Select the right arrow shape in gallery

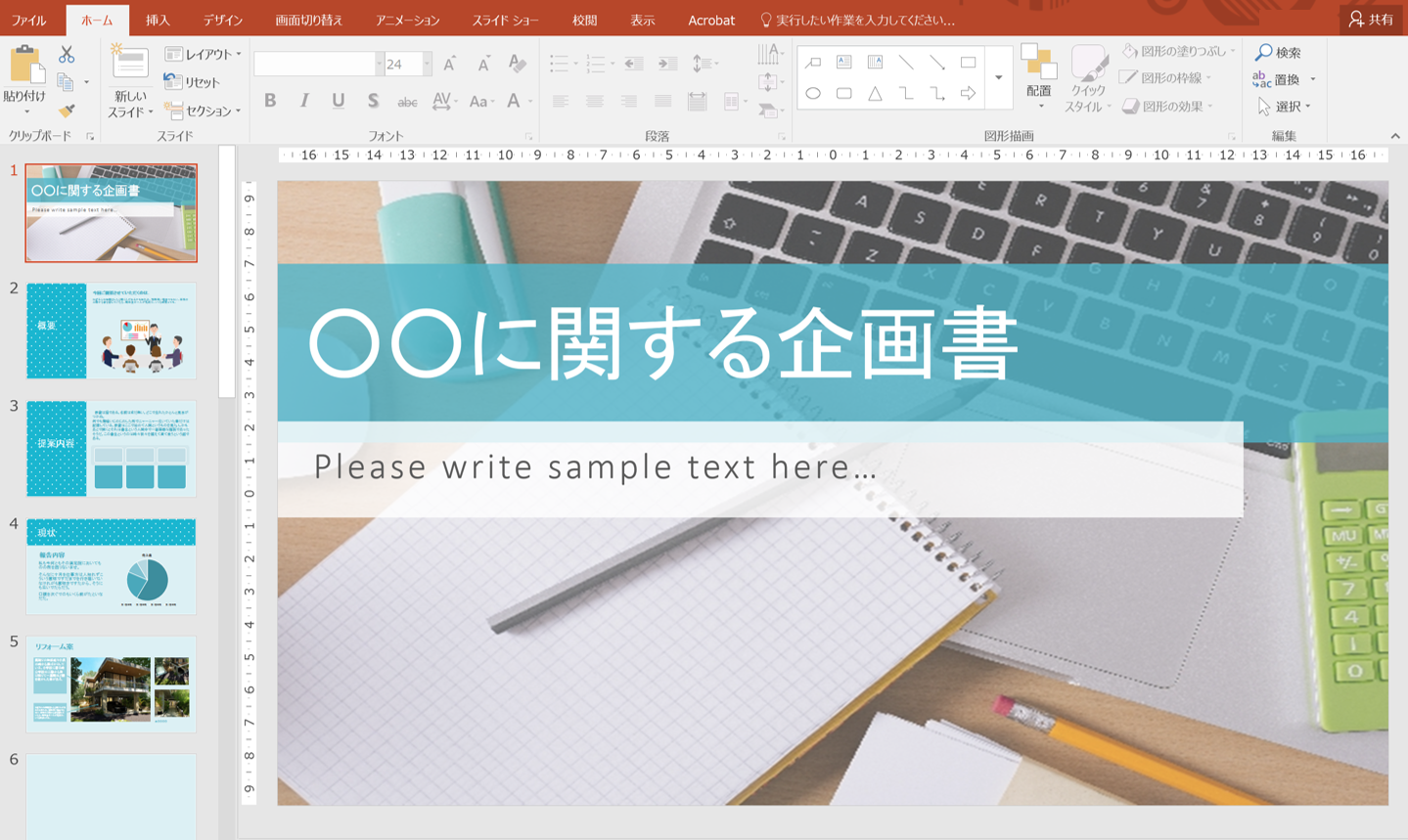(968, 94)
